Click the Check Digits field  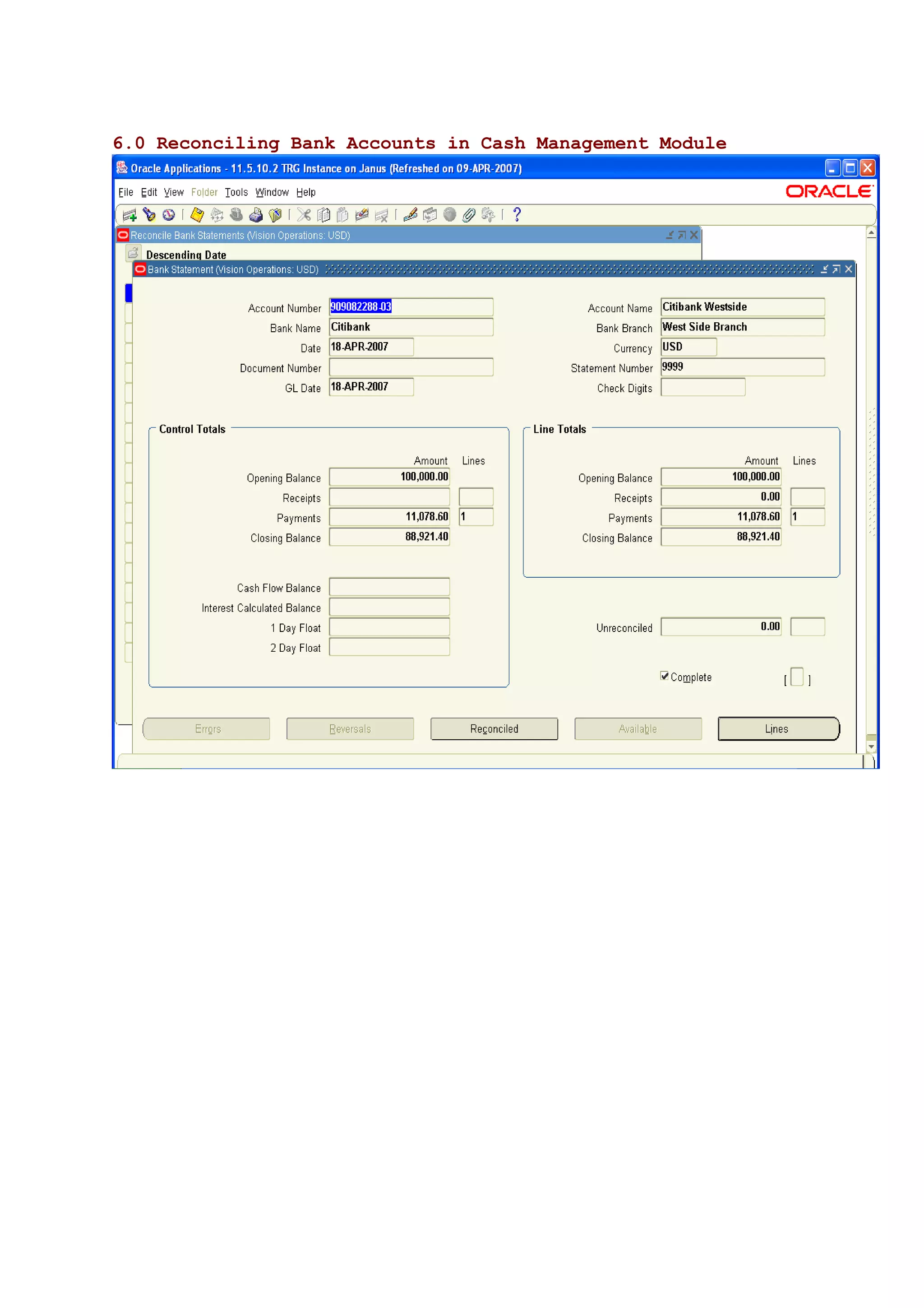pos(702,387)
